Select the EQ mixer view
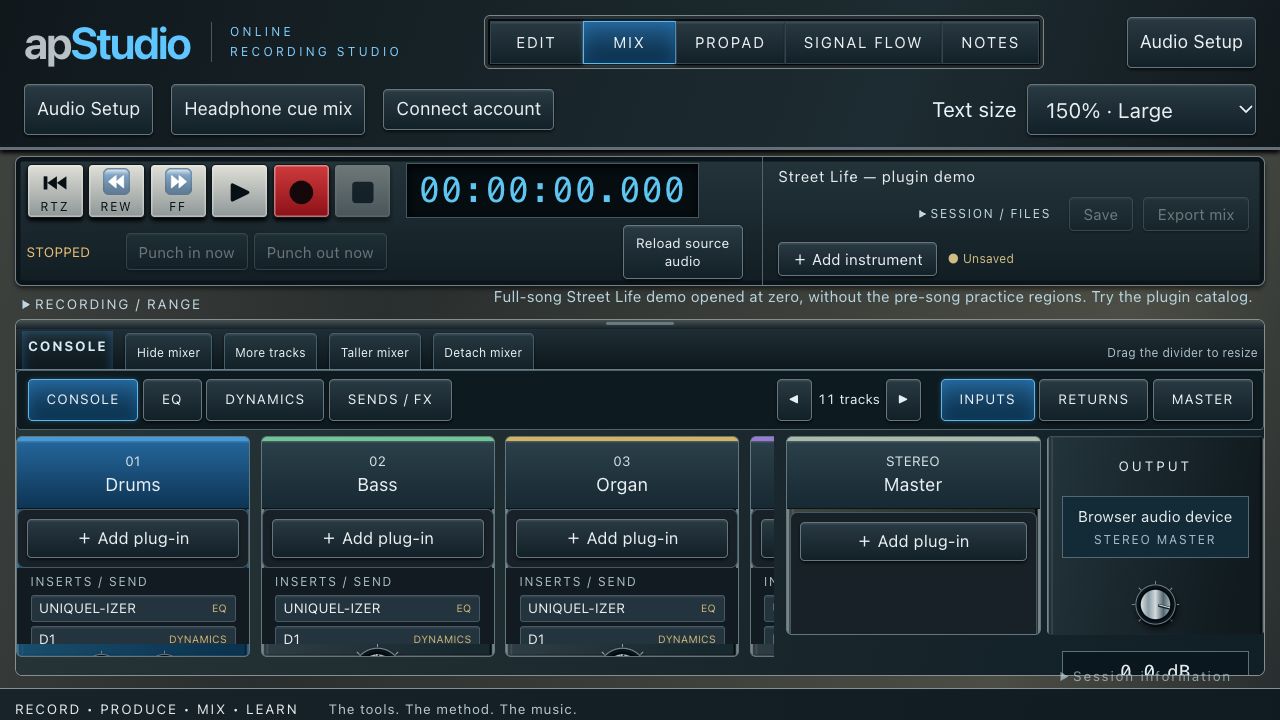Screen dimensions: 1280x720 (172, 400)
